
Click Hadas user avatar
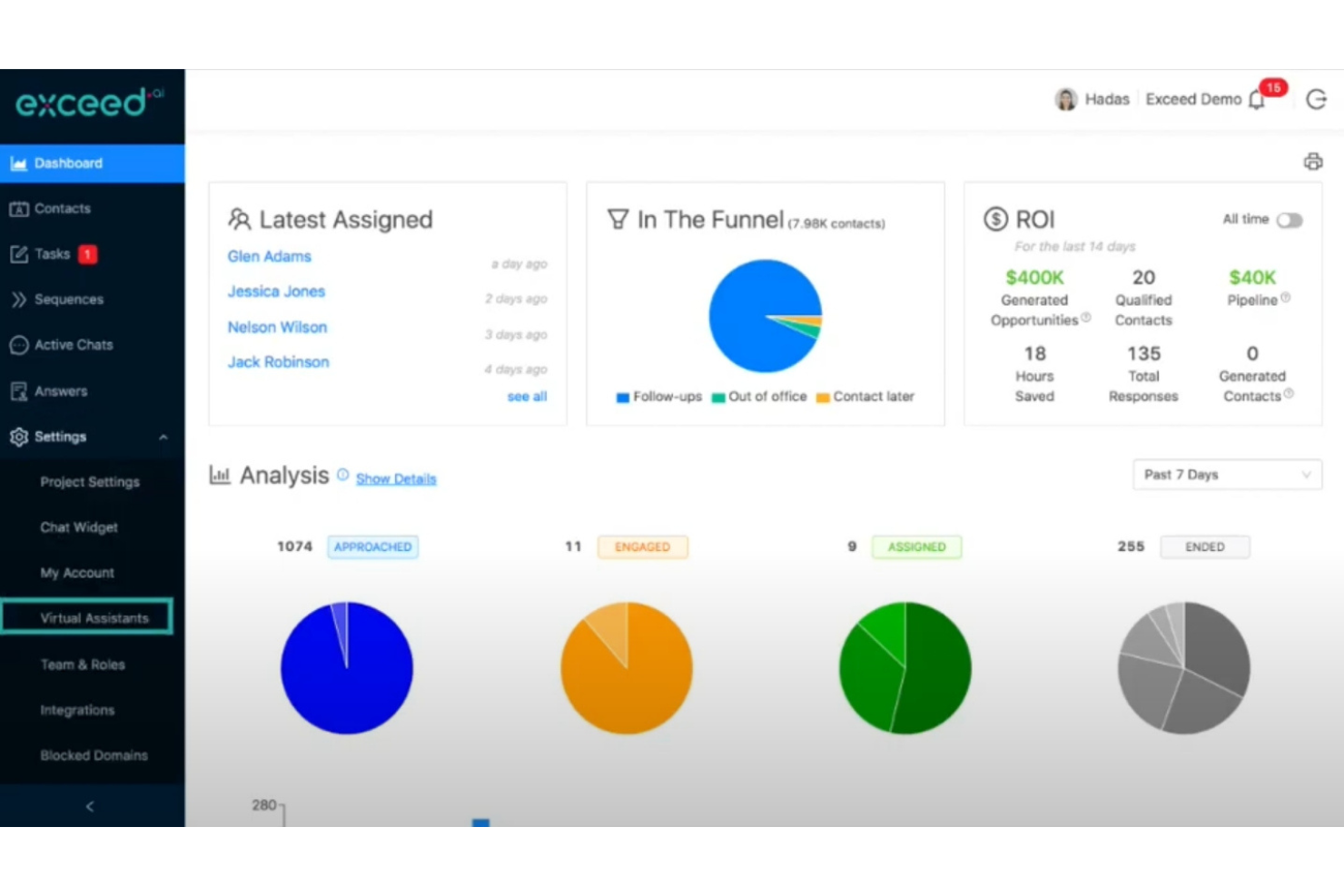click(x=1065, y=99)
